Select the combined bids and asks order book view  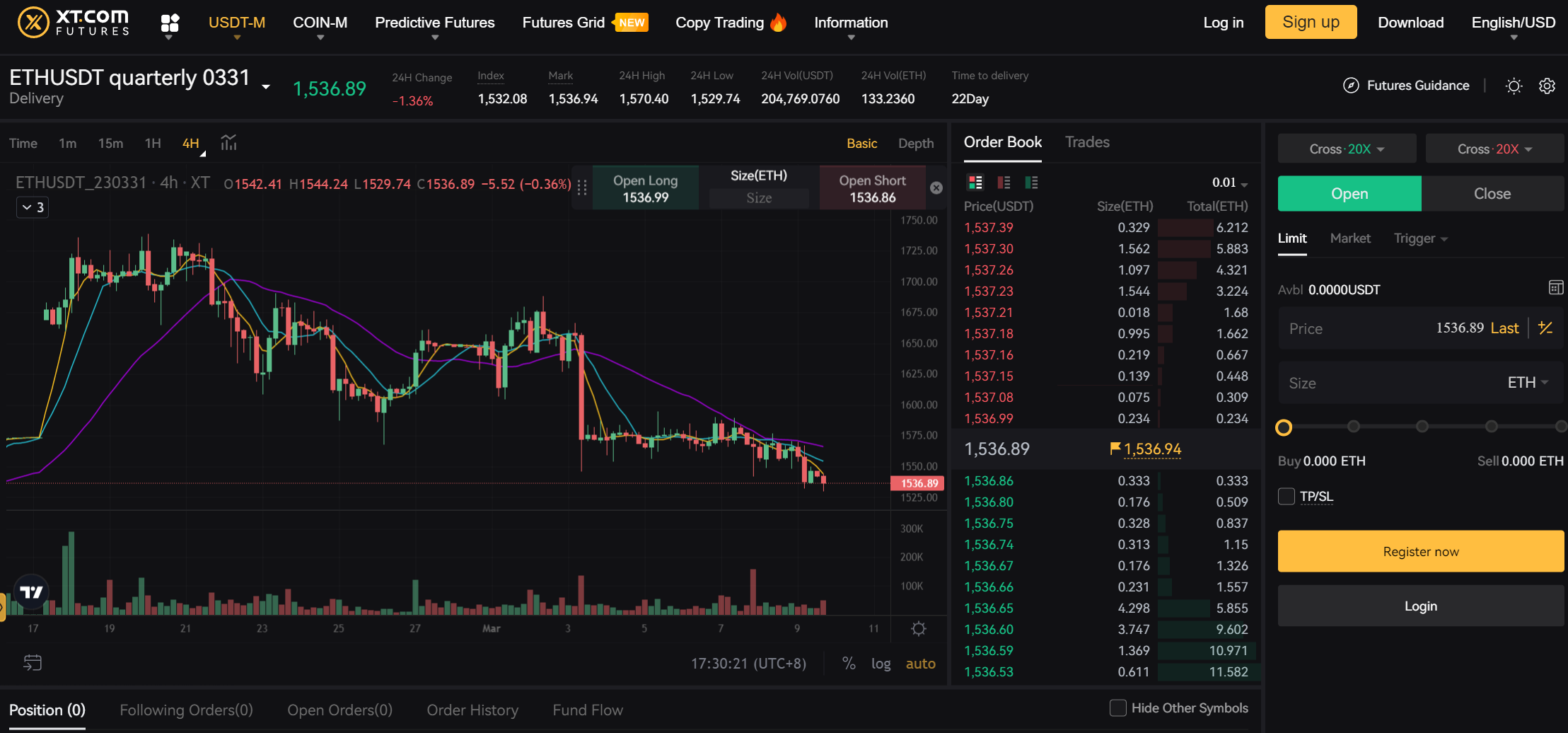coord(975,182)
